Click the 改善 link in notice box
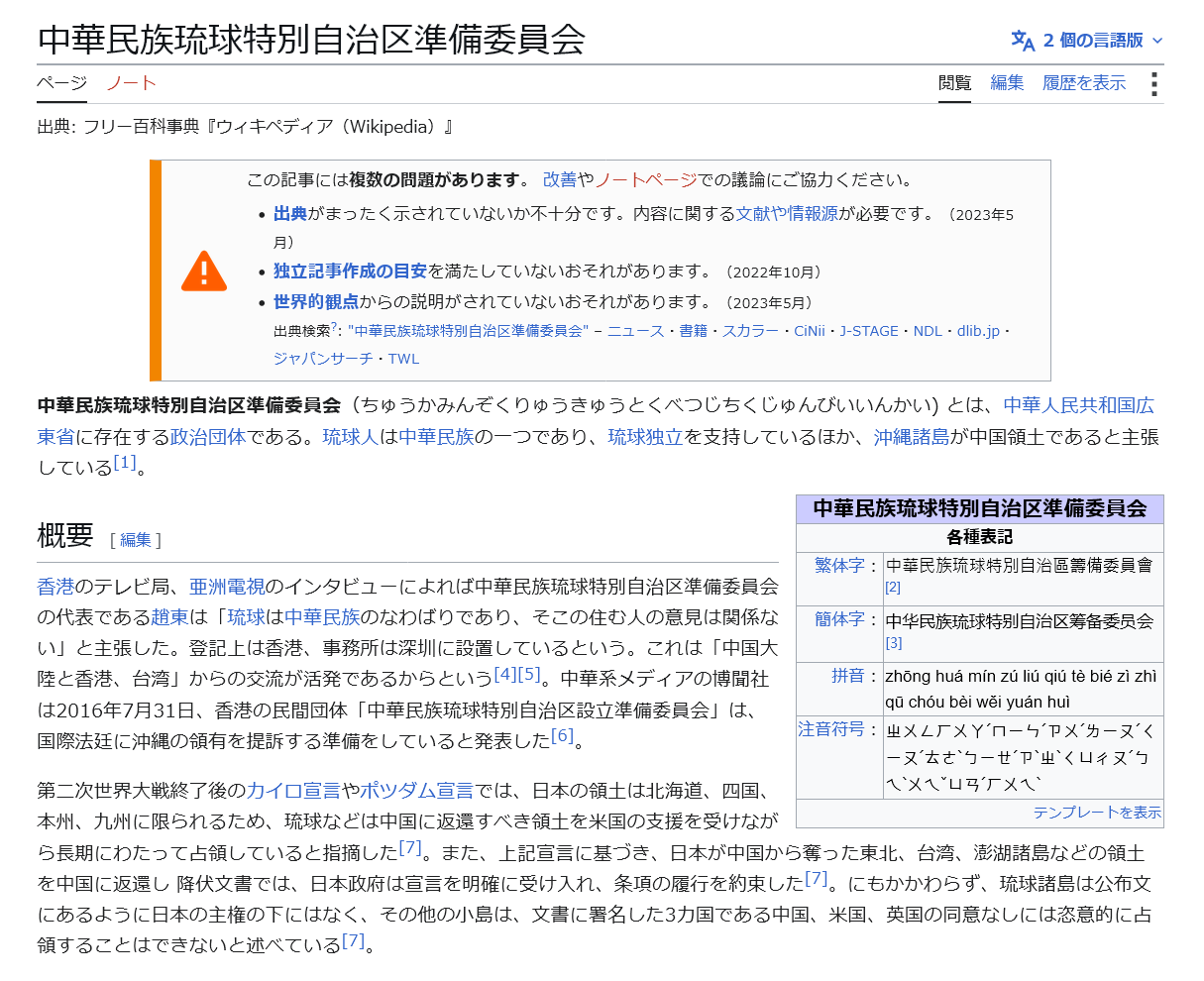 coord(560,179)
